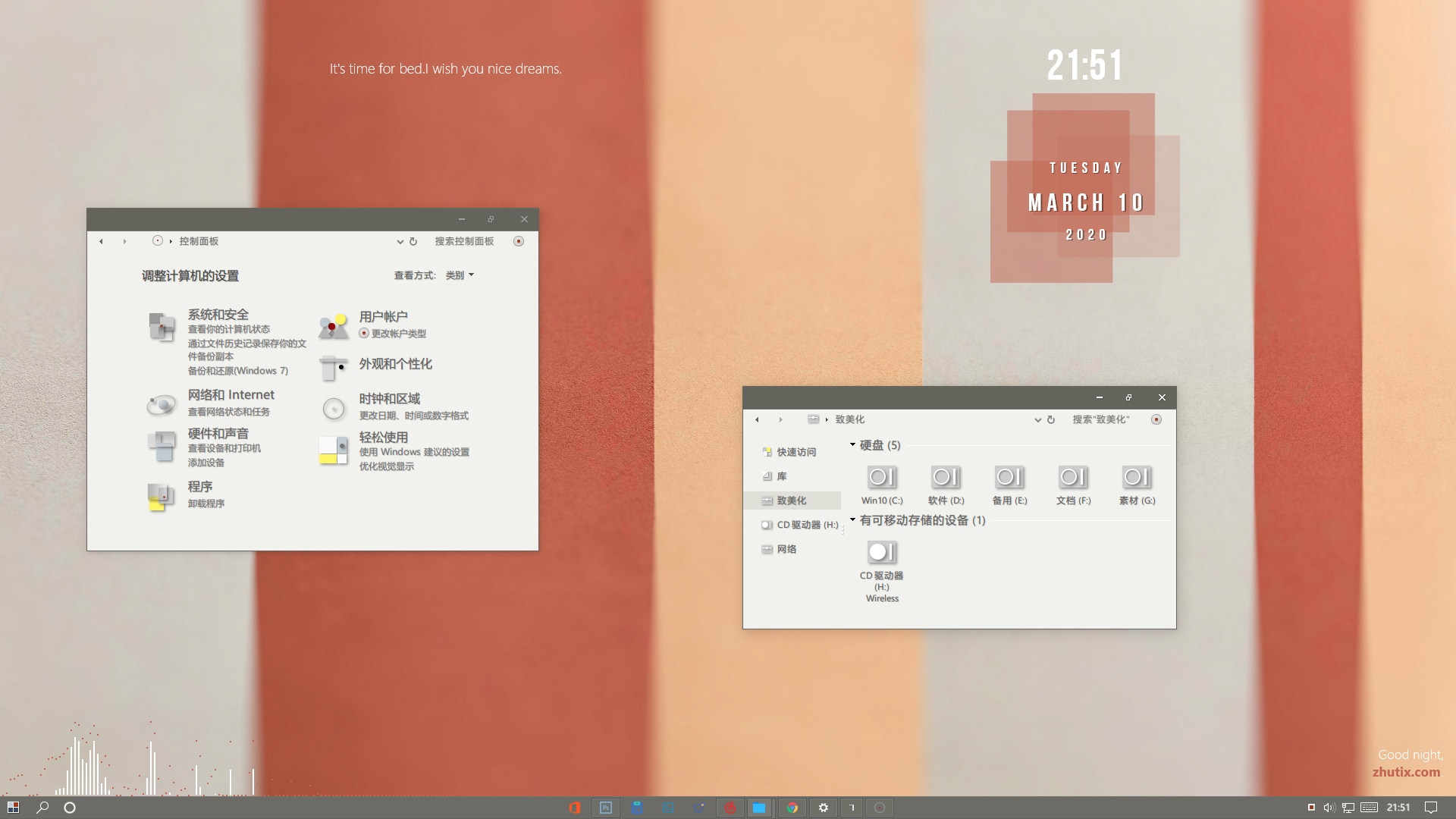
Task: Click the 用户帐户 users icon
Action: [333, 326]
